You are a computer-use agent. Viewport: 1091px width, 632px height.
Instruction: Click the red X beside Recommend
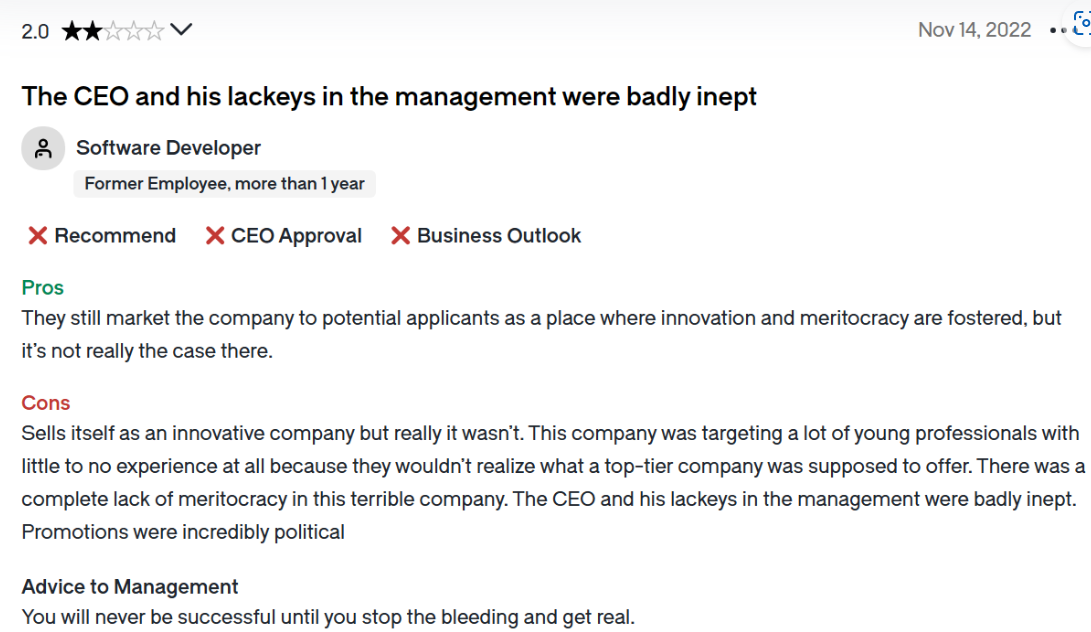pos(38,236)
